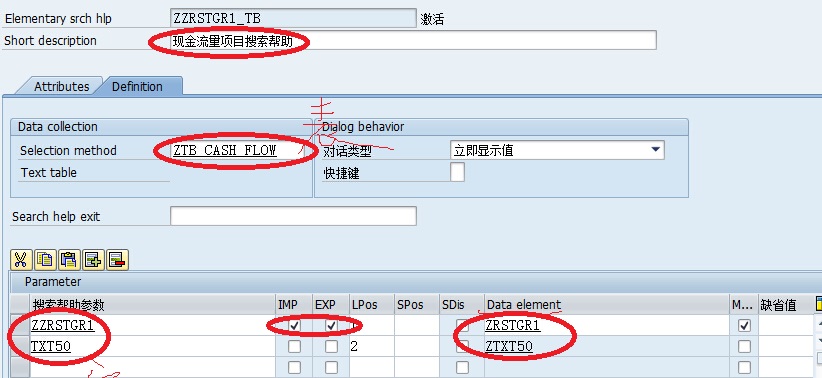Click the IMP column header
Viewport: 822px width, 378px height.
tap(294, 305)
